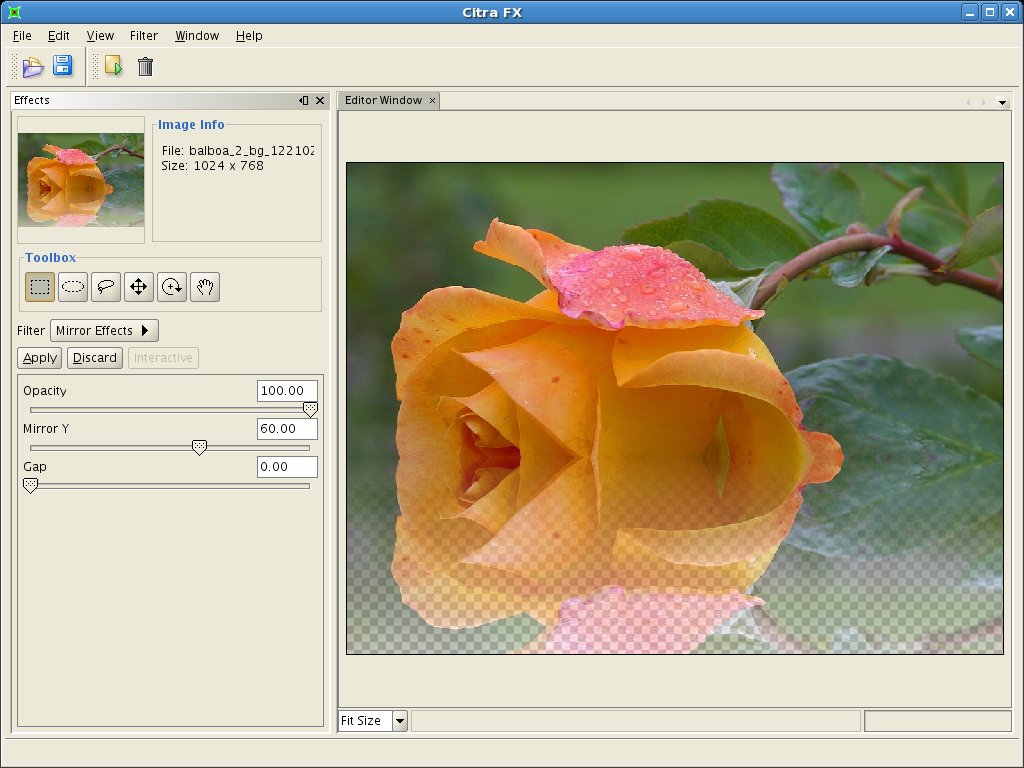Switch to the Editor Window tab

[x=383, y=101]
